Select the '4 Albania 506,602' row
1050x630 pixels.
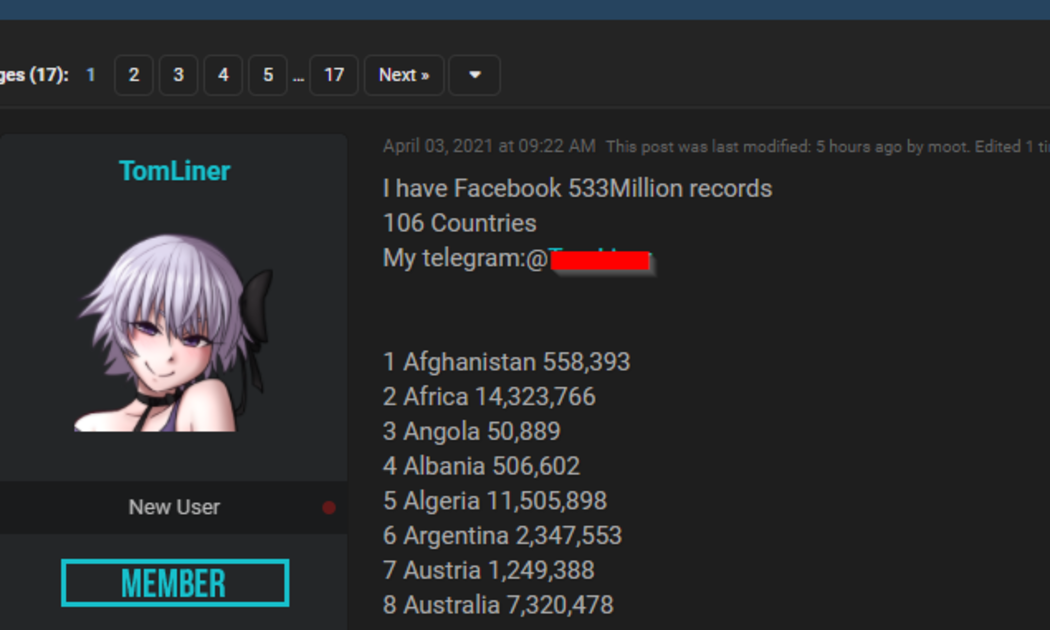[x=481, y=466]
